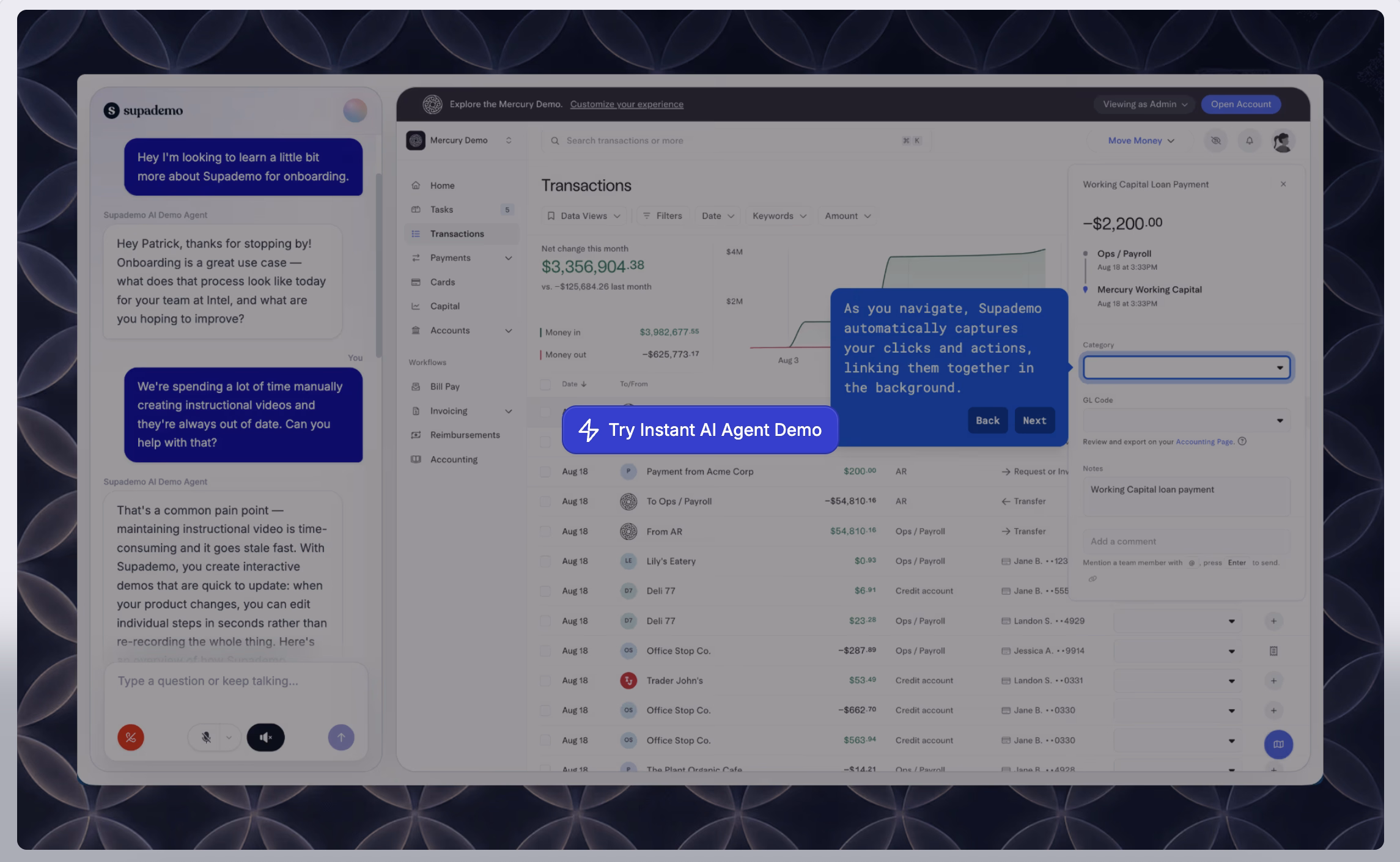Toggle the muted microphone button
The width and height of the screenshot is (1400, 862).
tap(206, 737)
